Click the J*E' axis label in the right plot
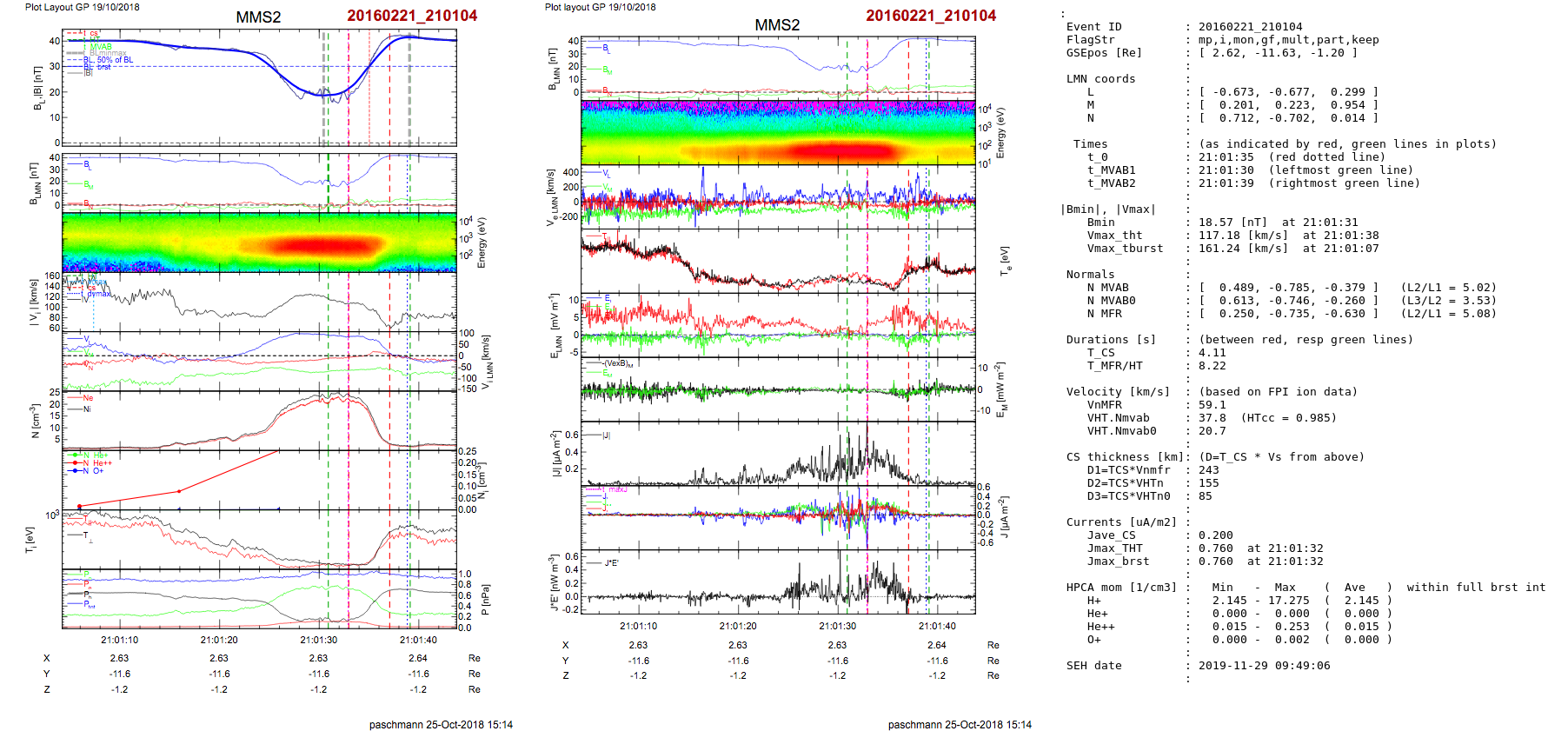This screenshot has width=1568, height=731. (554, 582)
